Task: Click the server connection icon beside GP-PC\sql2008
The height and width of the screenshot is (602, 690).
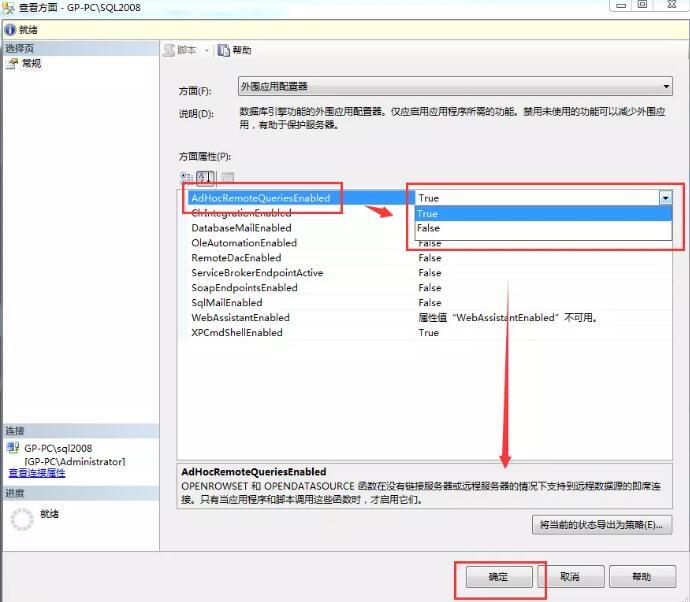Action: (13, 448)
